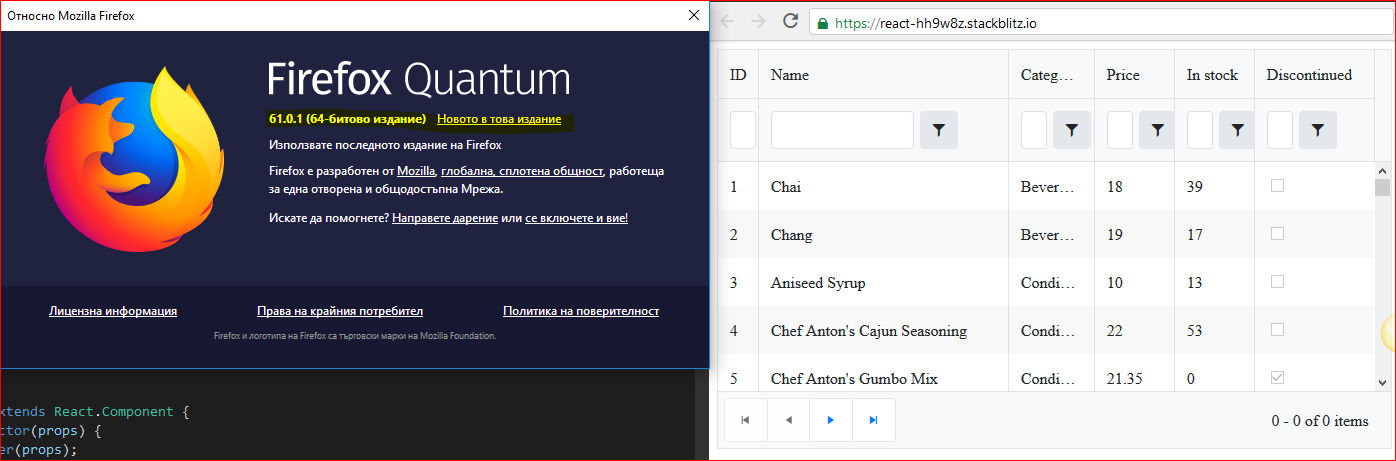Sort by the Discontinued column header
Screen dimensions: 1396x461
(x=1314, y=75)
